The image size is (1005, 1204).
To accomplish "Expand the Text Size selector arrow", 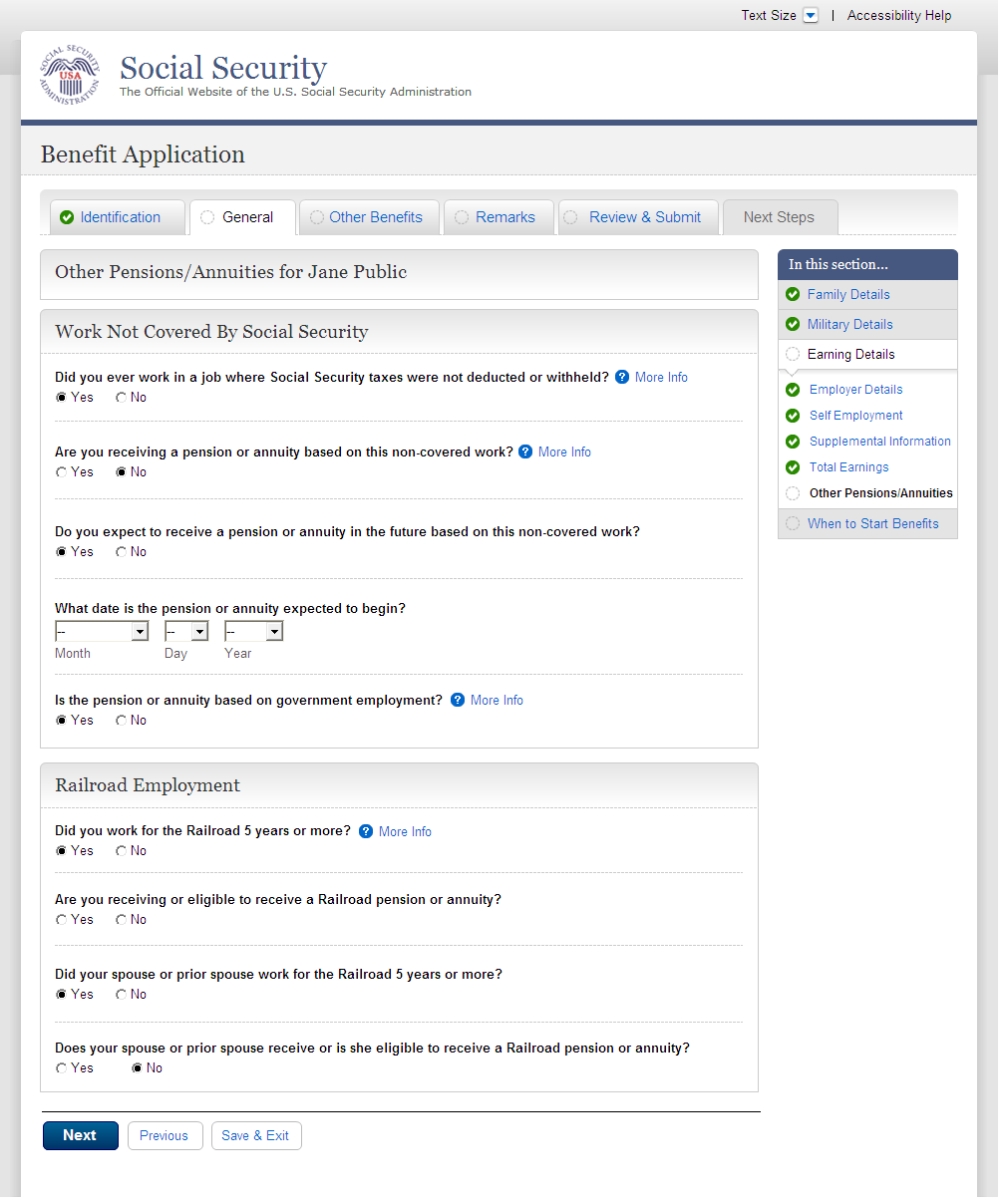I will pyautogui.click(x=811, y=15).
